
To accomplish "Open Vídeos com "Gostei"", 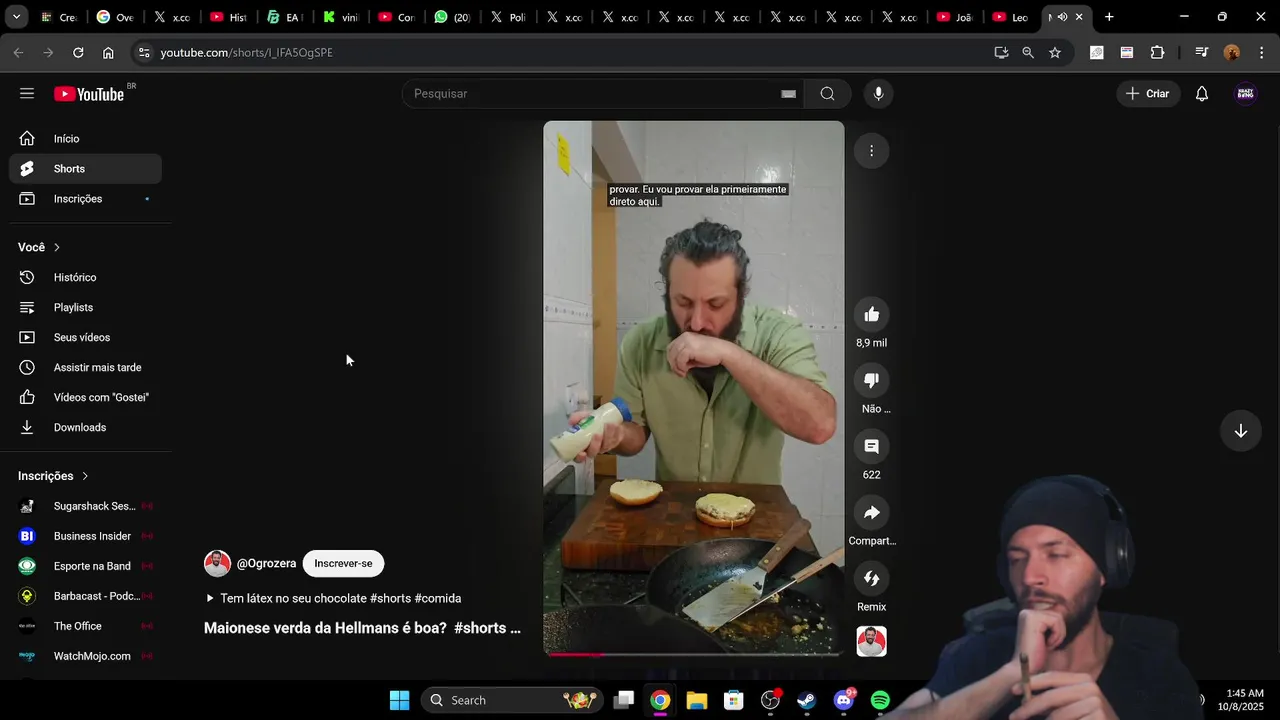I will click(x=85, y=397).
